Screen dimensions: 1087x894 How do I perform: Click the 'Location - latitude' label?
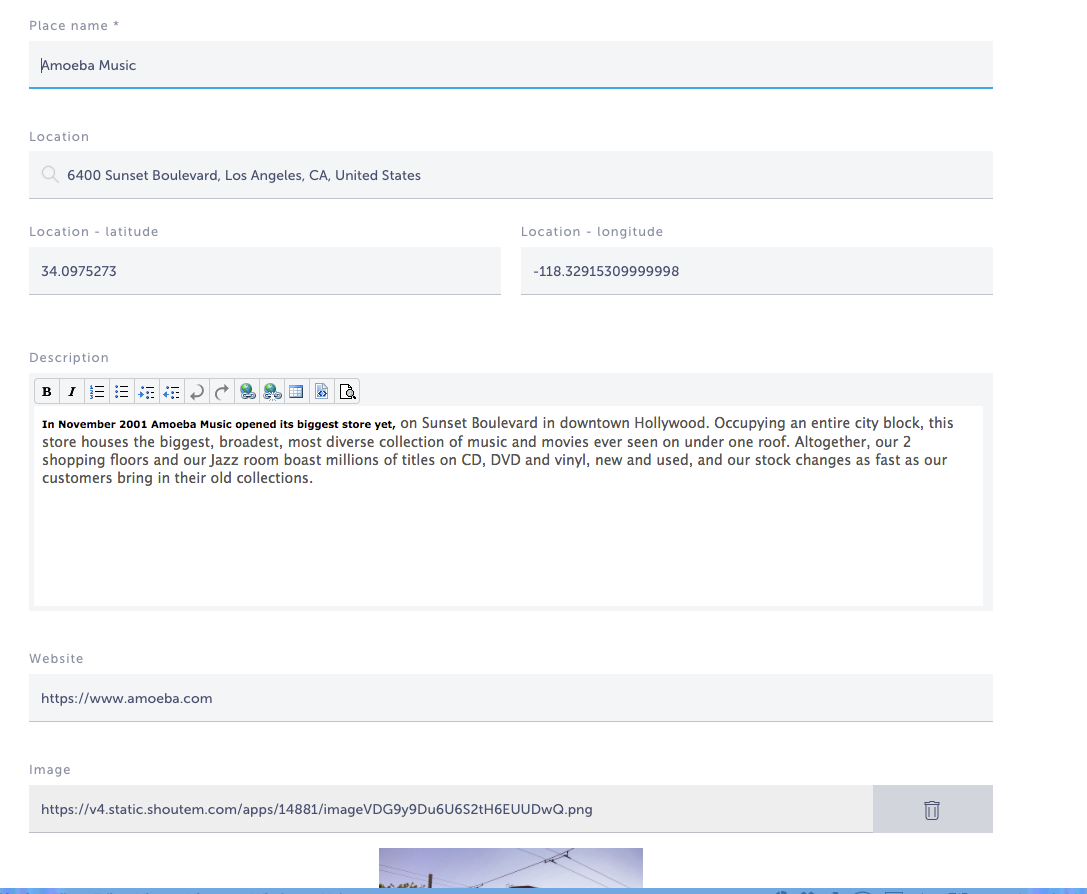tap(94, 231)
